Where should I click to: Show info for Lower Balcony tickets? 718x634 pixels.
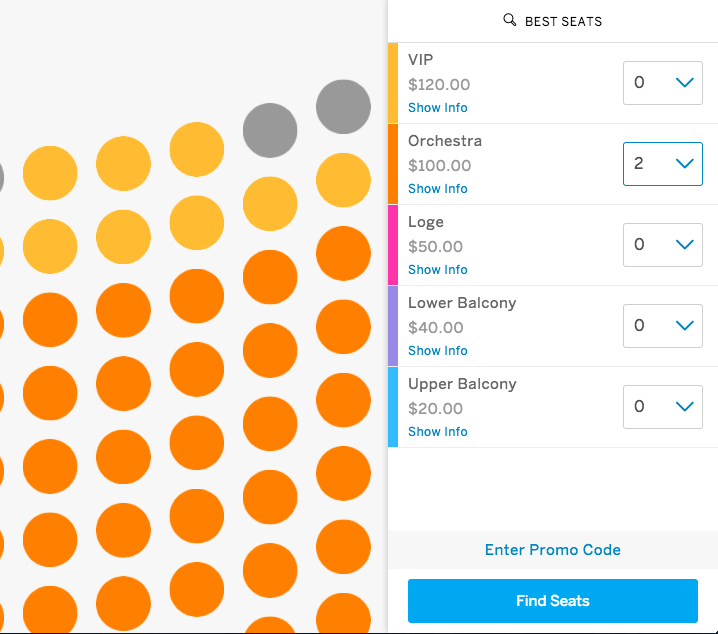(437, 351)
